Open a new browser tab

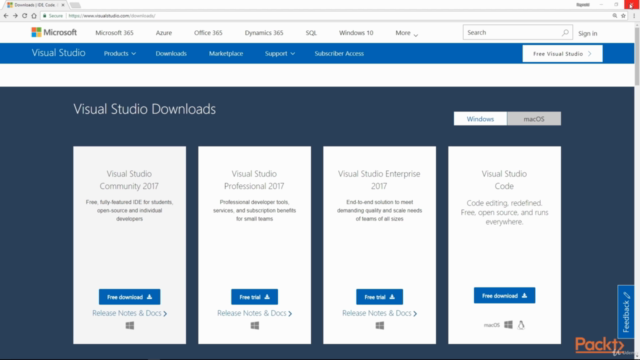pyautogui.click(x=75, y=5)
